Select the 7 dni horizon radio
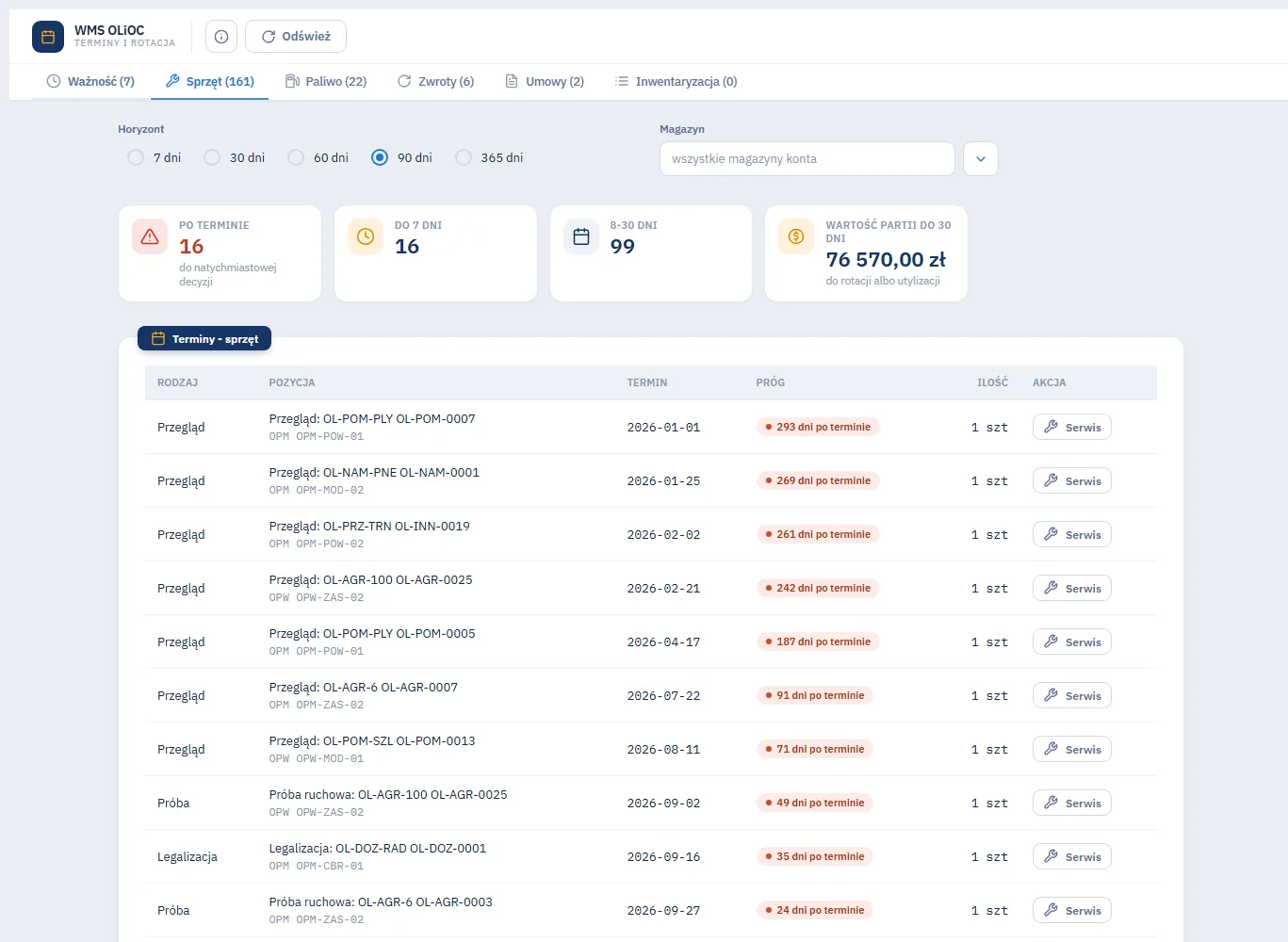 coord(136,157)
